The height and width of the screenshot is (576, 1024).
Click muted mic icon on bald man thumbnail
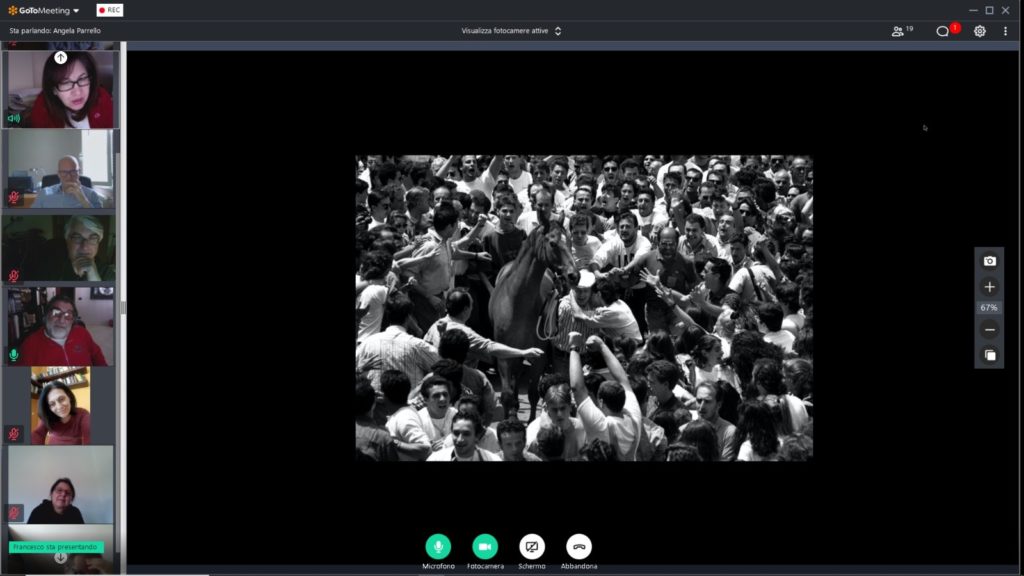coord(14,197)
